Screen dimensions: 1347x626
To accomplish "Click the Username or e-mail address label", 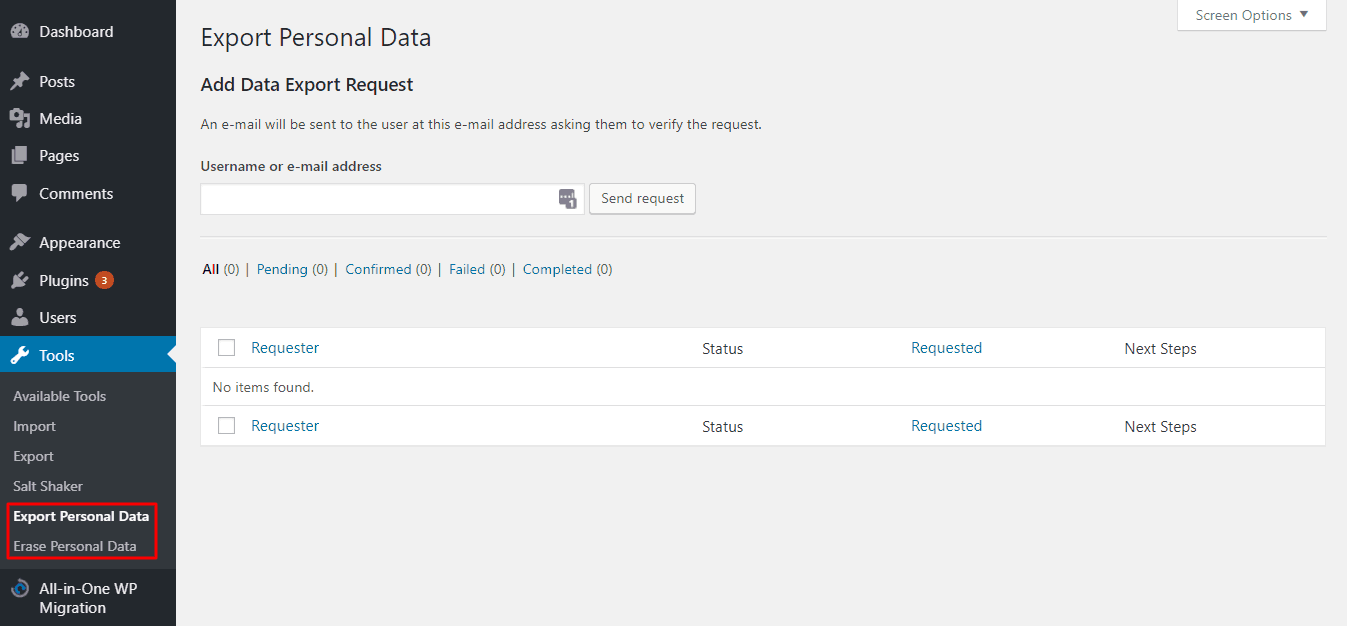I will (x=291, y=166).
